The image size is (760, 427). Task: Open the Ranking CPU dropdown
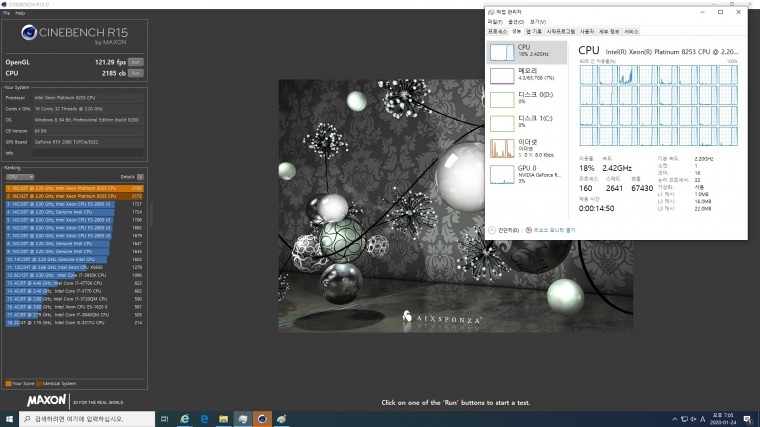(20, 177)
